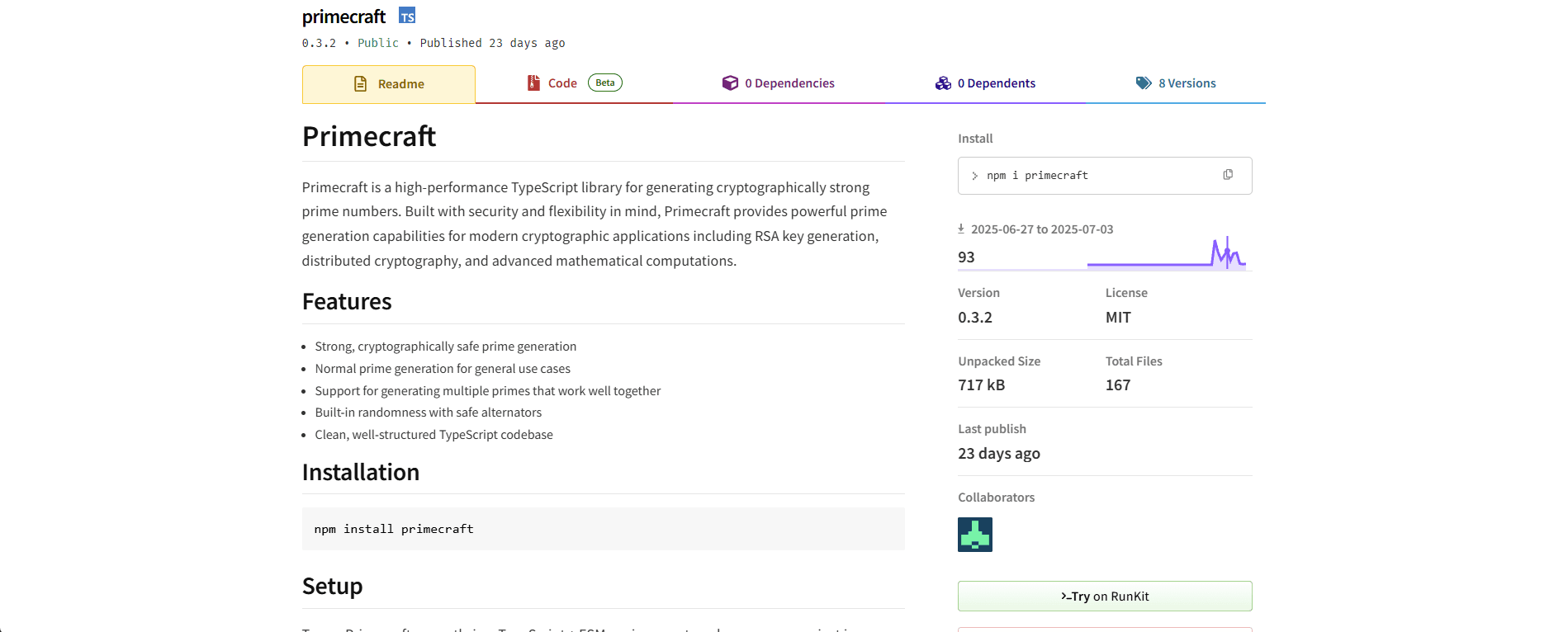Click the date range 2025-06-27 to 2025-07-03

click(x=1042, y=229)
